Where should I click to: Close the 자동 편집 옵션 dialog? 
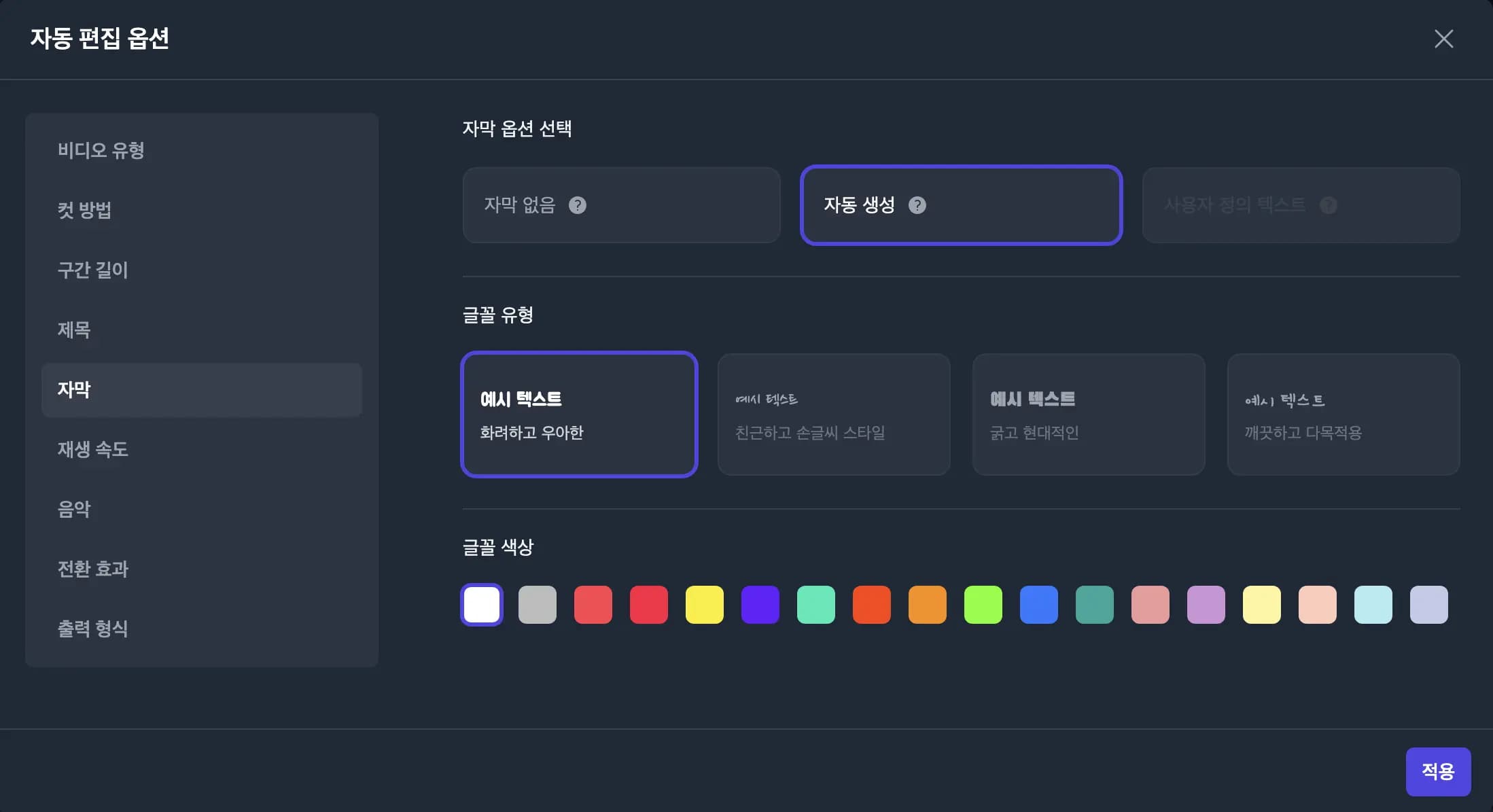1443,39
